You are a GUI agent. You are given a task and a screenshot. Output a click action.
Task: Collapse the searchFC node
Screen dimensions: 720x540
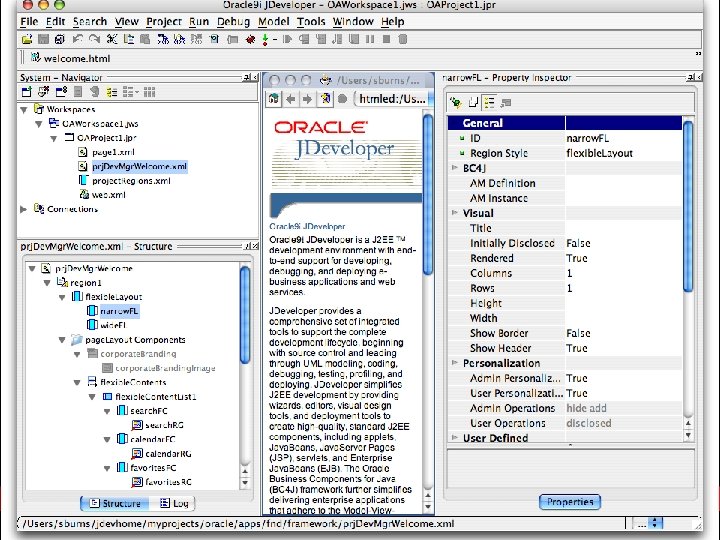pyautogui.click(x=107, y=411)
